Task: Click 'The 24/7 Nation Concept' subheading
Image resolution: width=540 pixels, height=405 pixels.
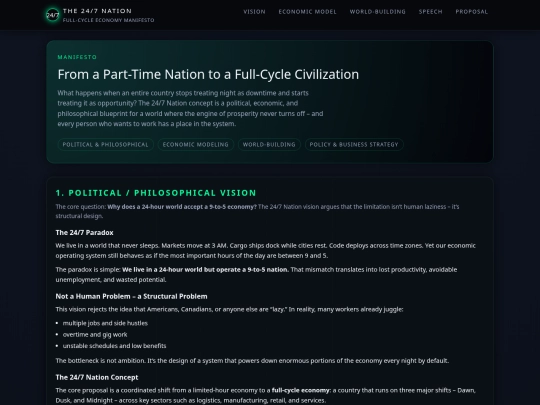Action: tap(97, 377)
